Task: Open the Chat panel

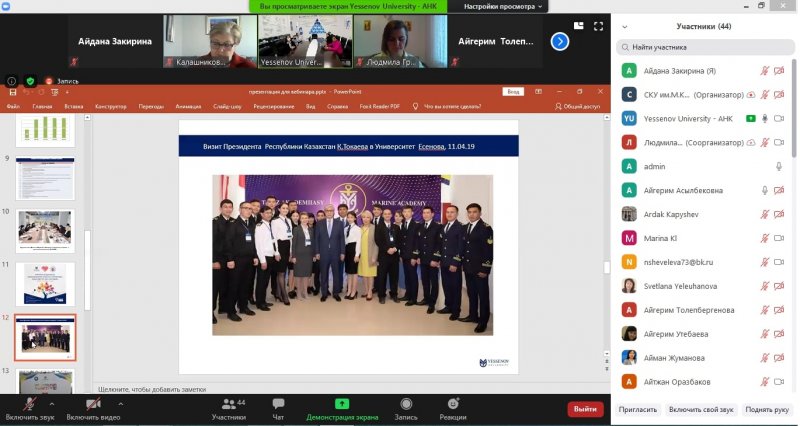Action: click(x=278, y=407)
